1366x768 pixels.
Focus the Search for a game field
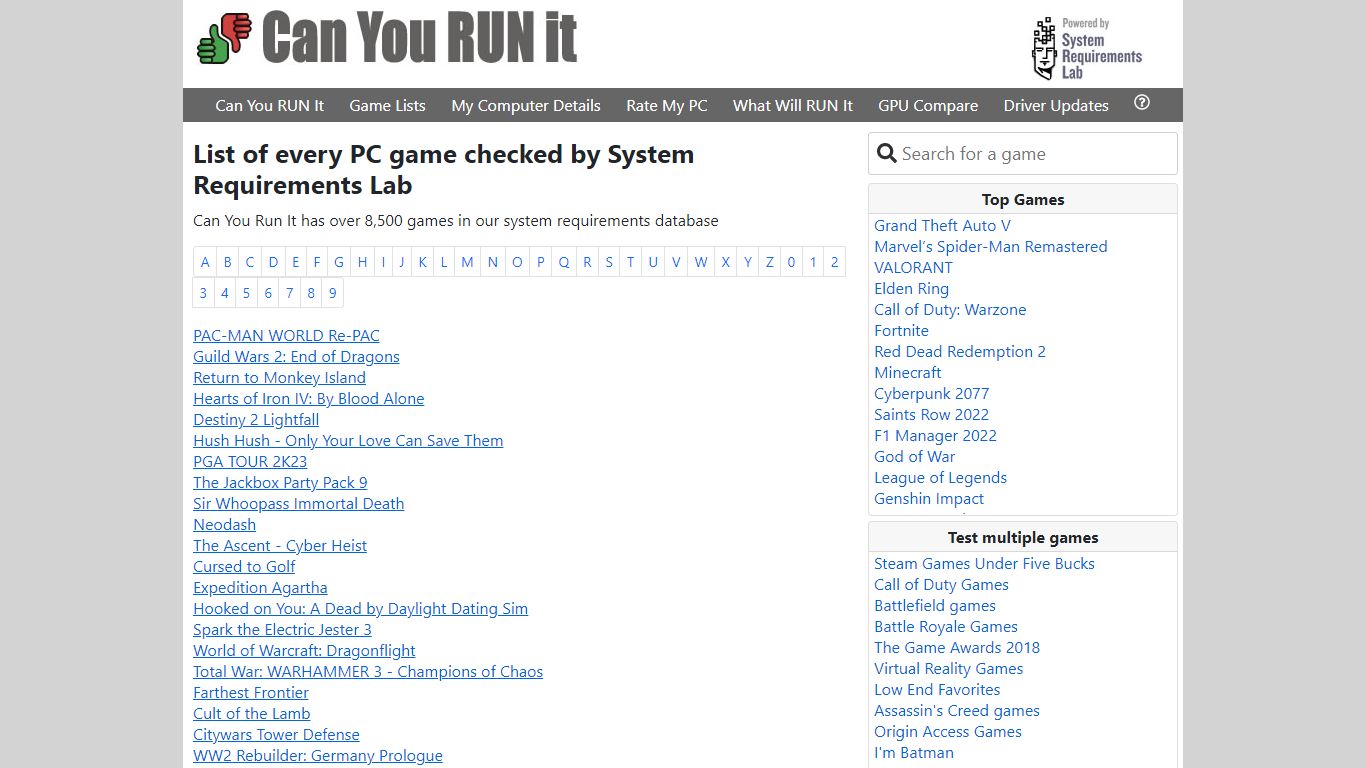(1023, 154)
